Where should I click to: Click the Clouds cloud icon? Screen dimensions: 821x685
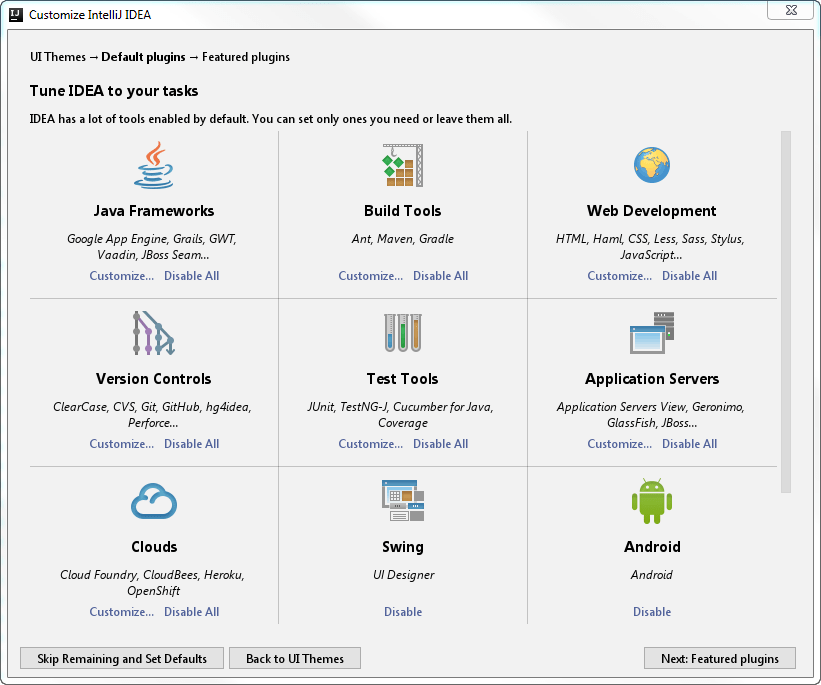(x=153, y=501)
